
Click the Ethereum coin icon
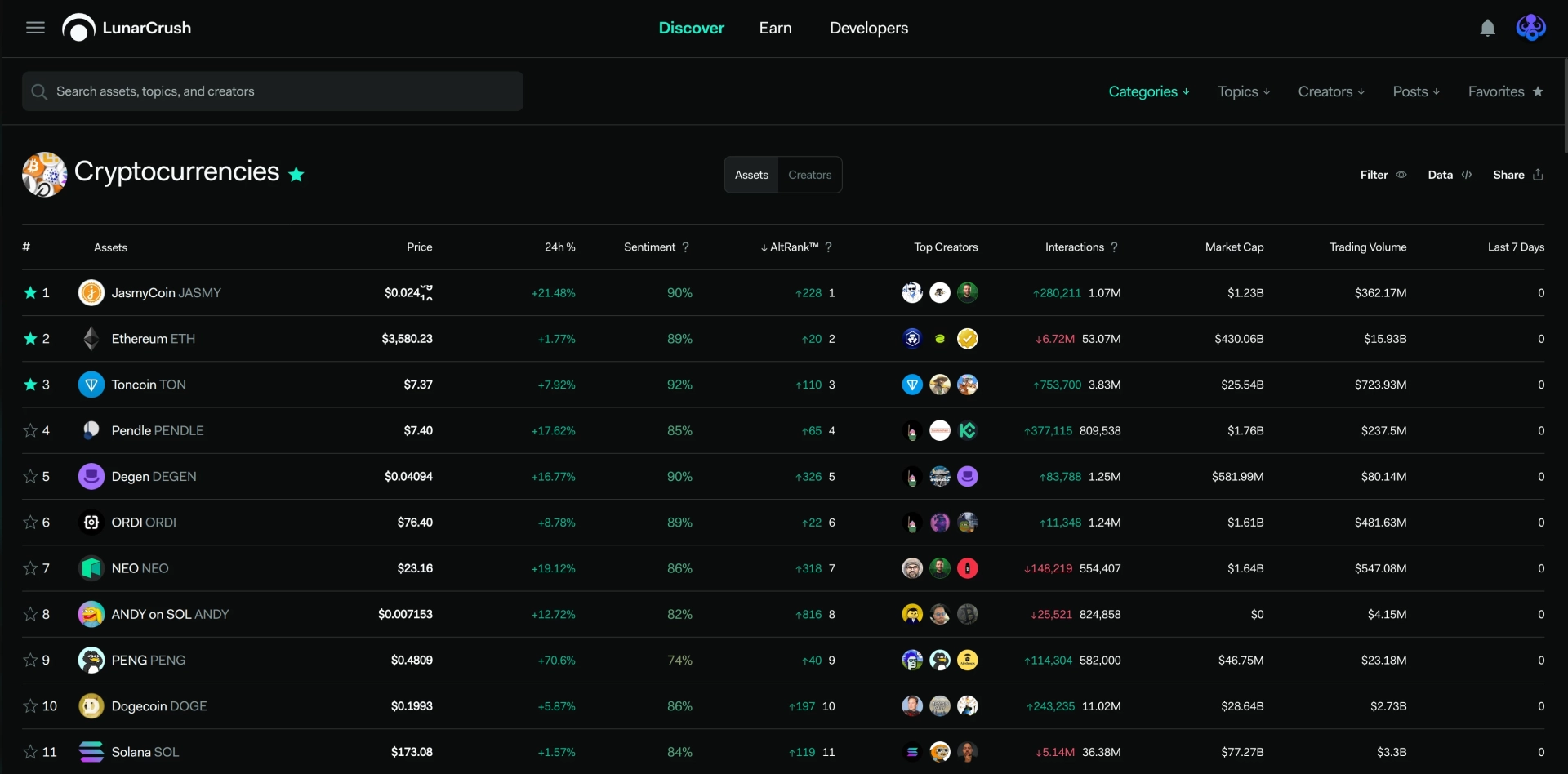coord(91,338)
